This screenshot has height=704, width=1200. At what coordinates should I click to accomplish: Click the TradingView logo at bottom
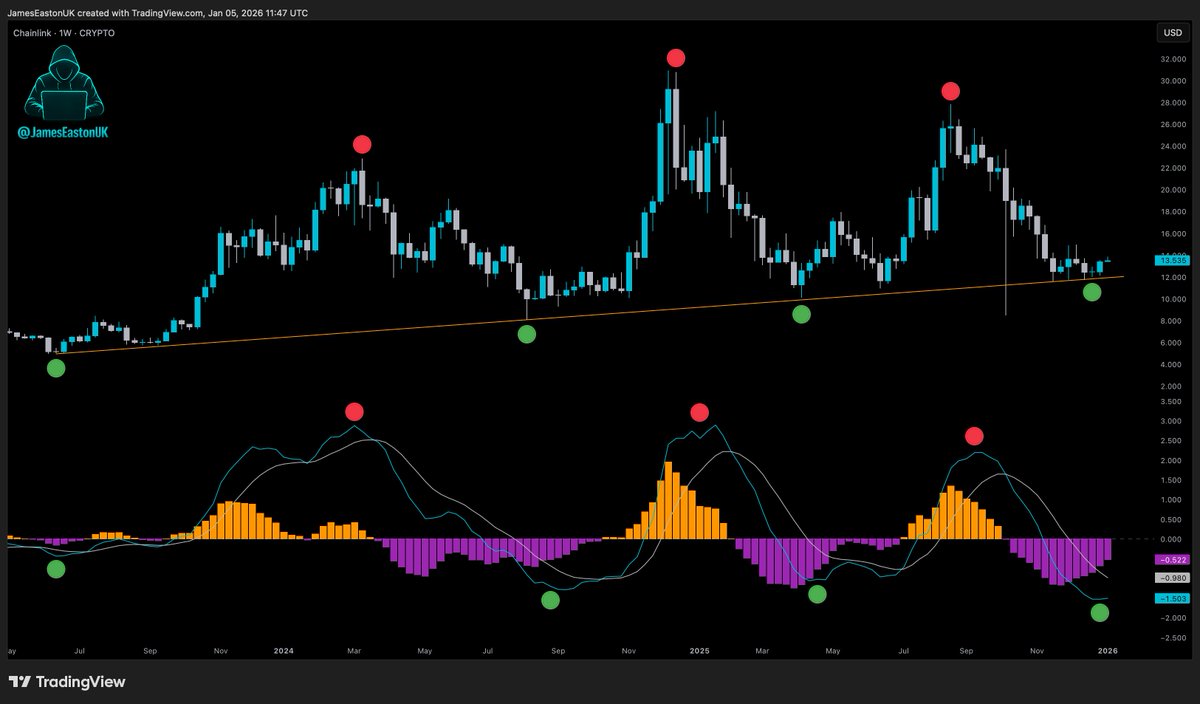click(67, 682)
